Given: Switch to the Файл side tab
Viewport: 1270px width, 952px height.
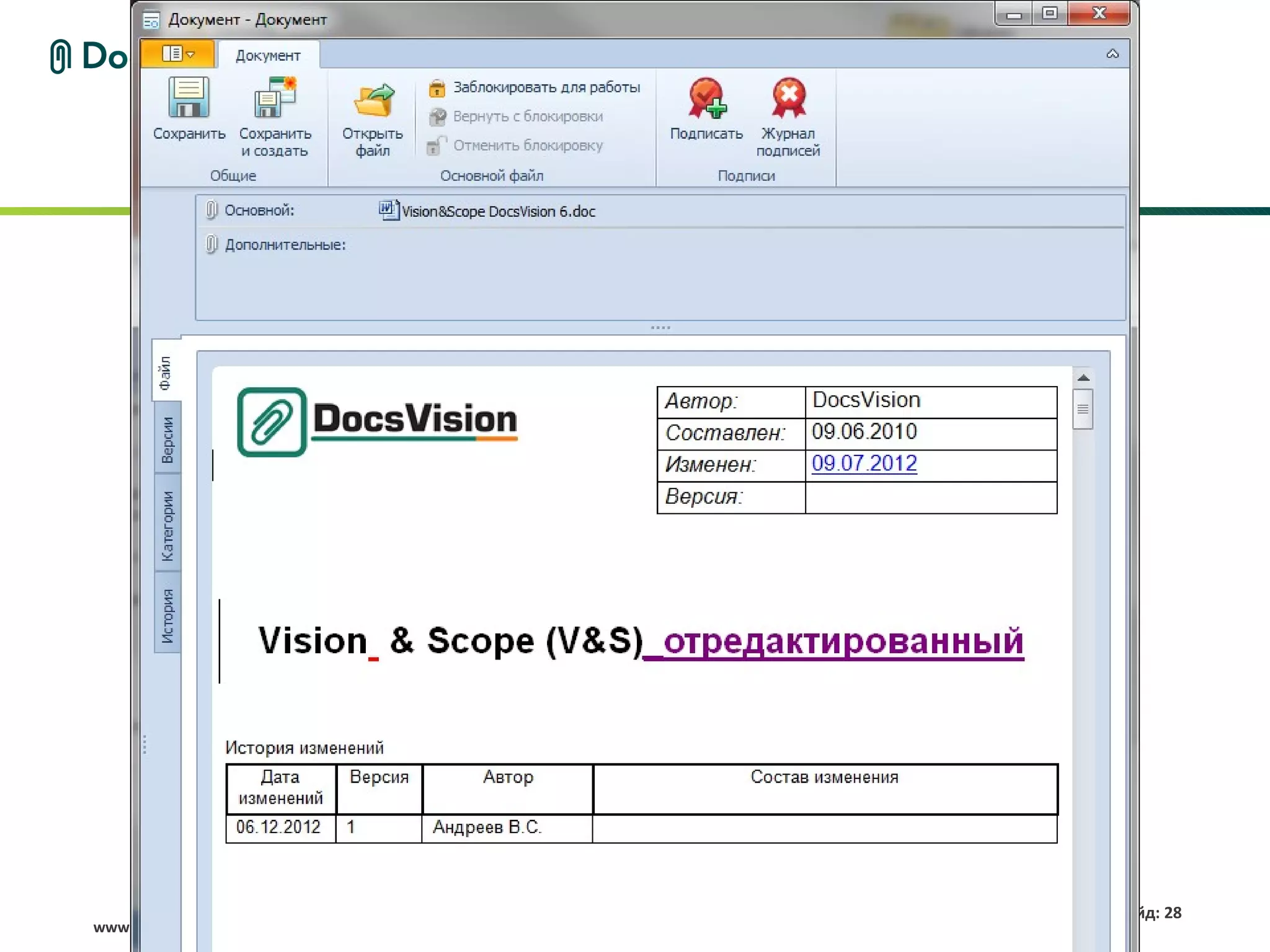Looking at the screenshot, I should [x=166, y=371].
